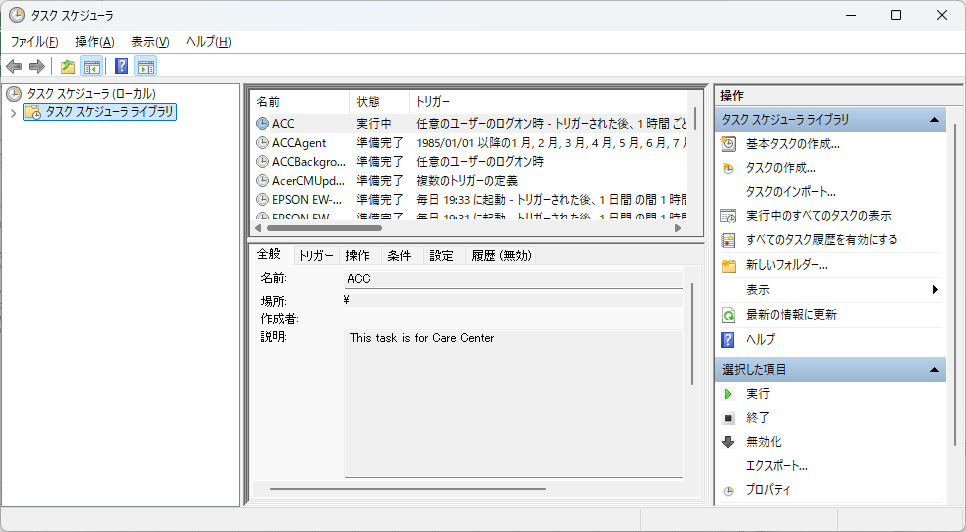
Task: Click the 実行中 status cell of ACC
Action: 373,124
